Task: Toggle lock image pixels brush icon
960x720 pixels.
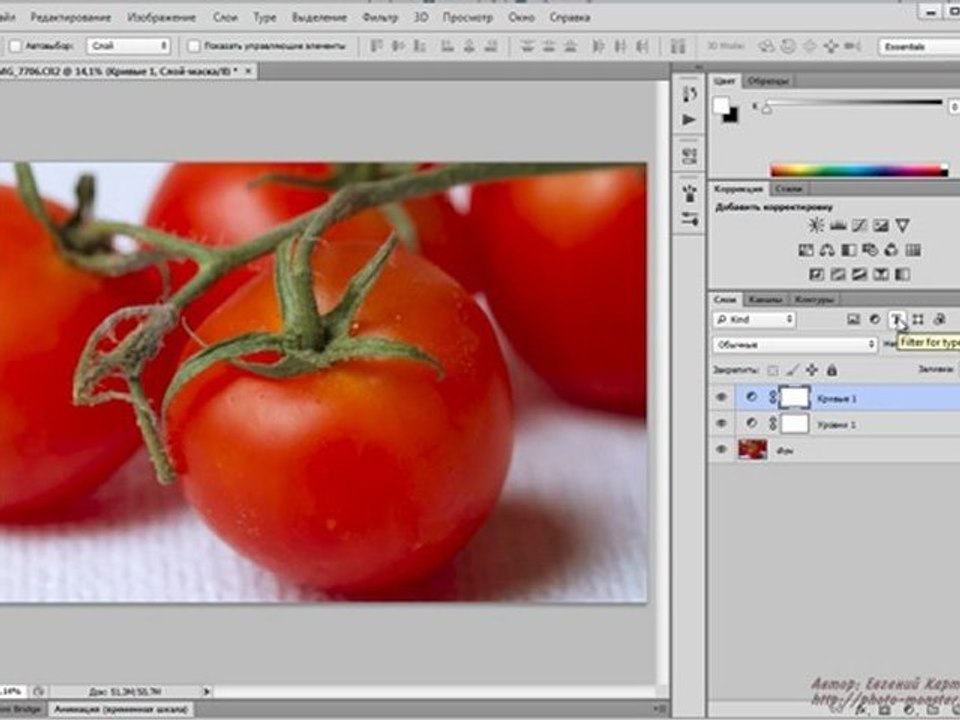Action: [793, 370]
